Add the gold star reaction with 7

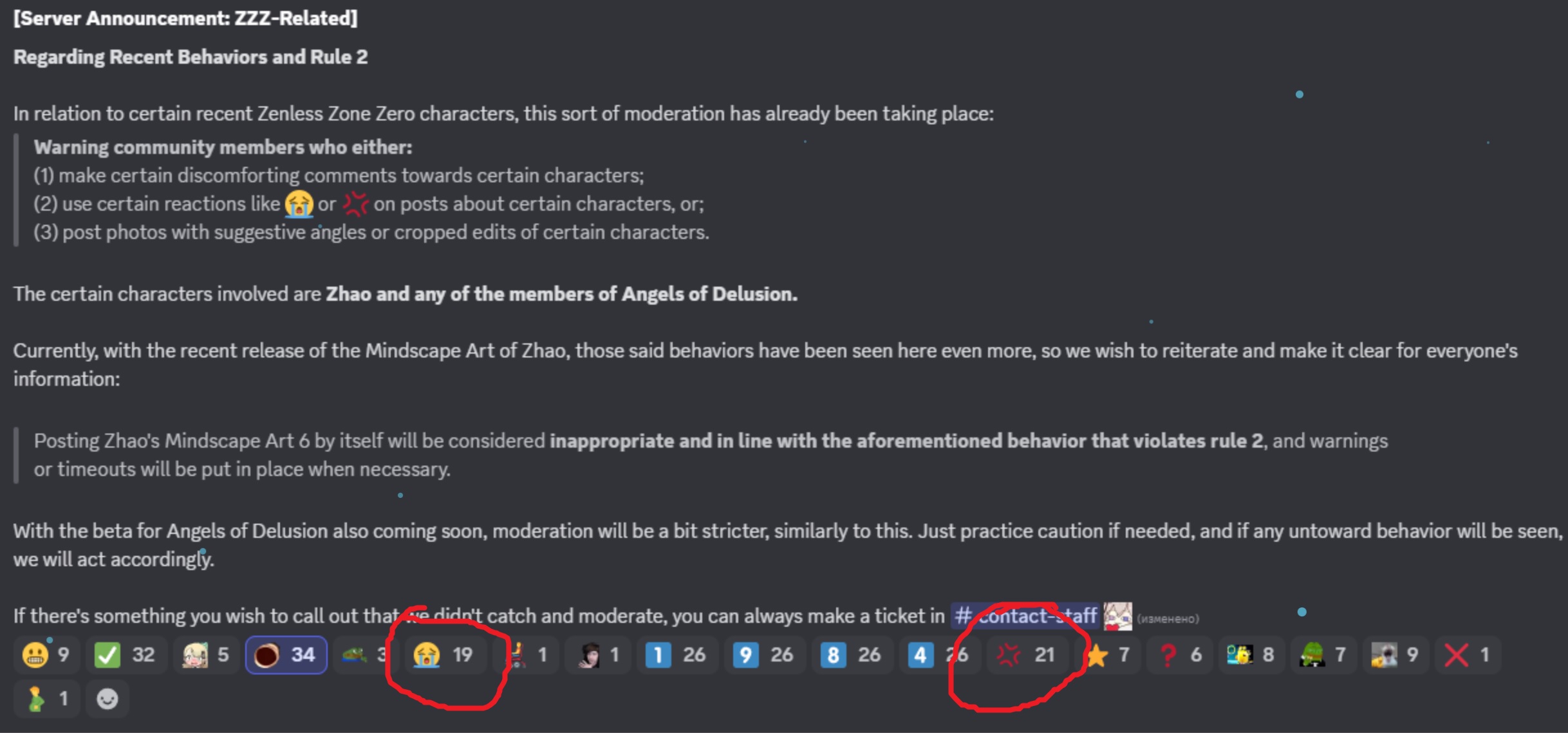point(1107,655)
